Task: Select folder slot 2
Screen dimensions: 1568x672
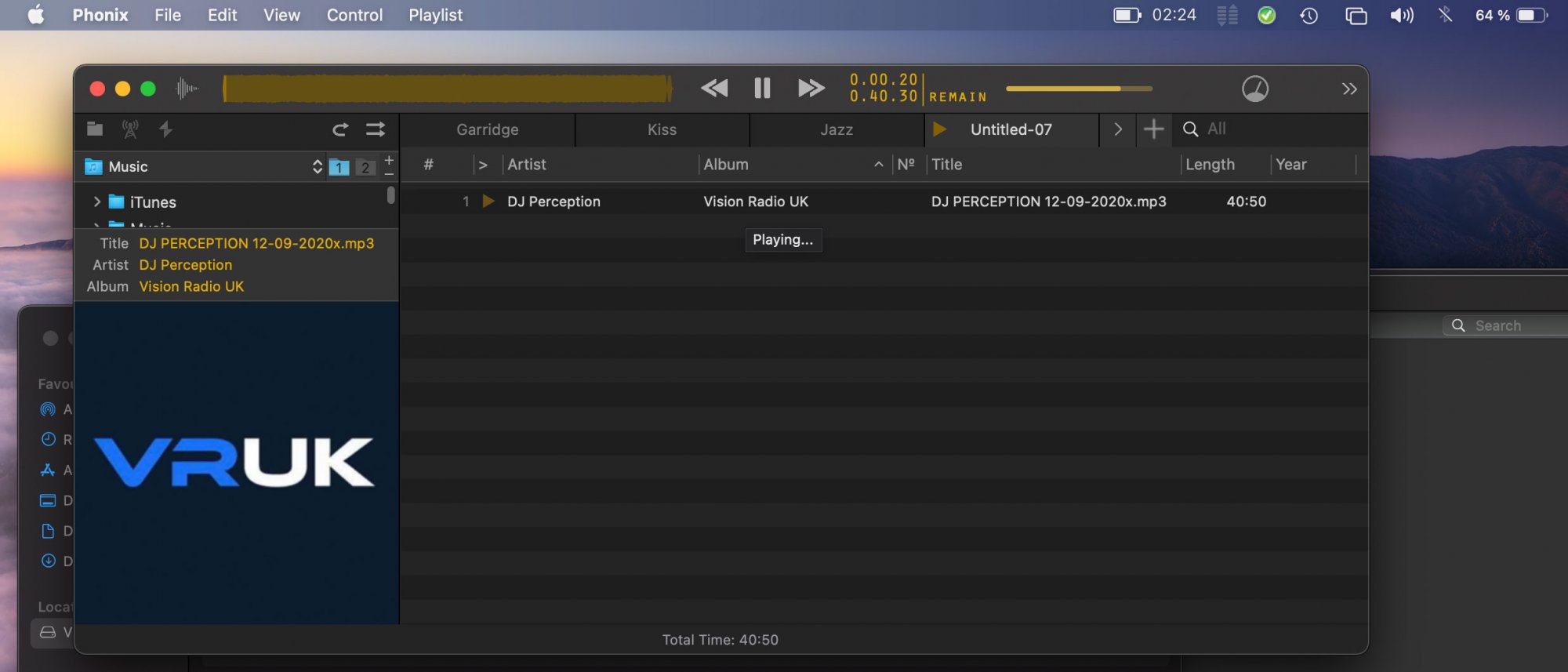Action: coord(365,167)
